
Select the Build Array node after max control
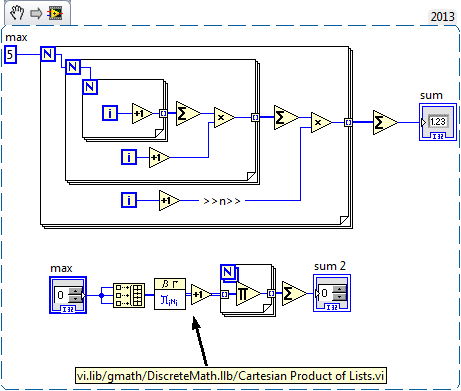coord(129,295)
